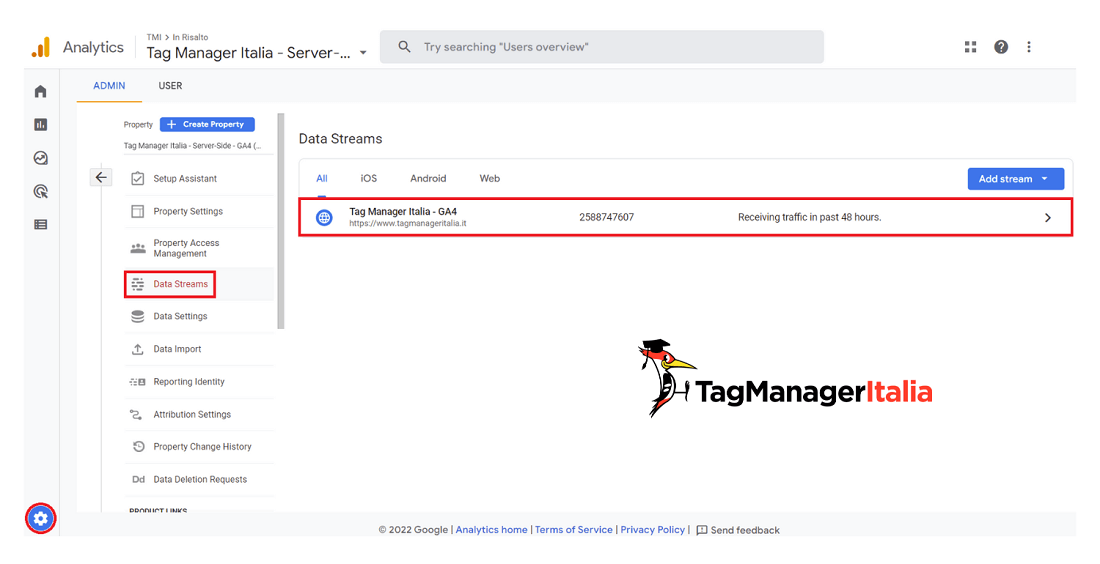1100x564 pixels.
Task: Open Data Deletion Requests menu item
Action: pyautogui.click(x=199, y=480)
